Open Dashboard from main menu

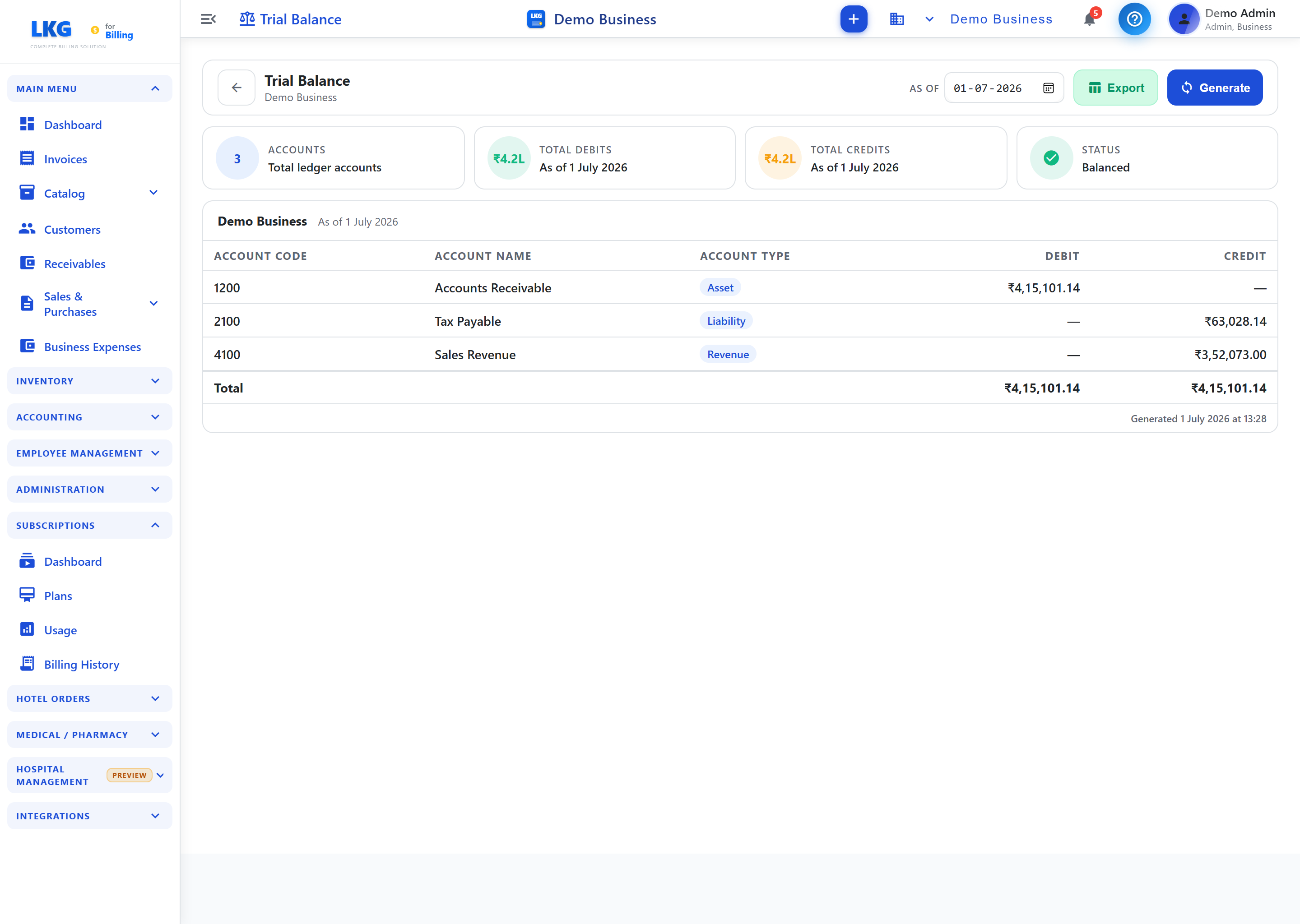(73, 125)
